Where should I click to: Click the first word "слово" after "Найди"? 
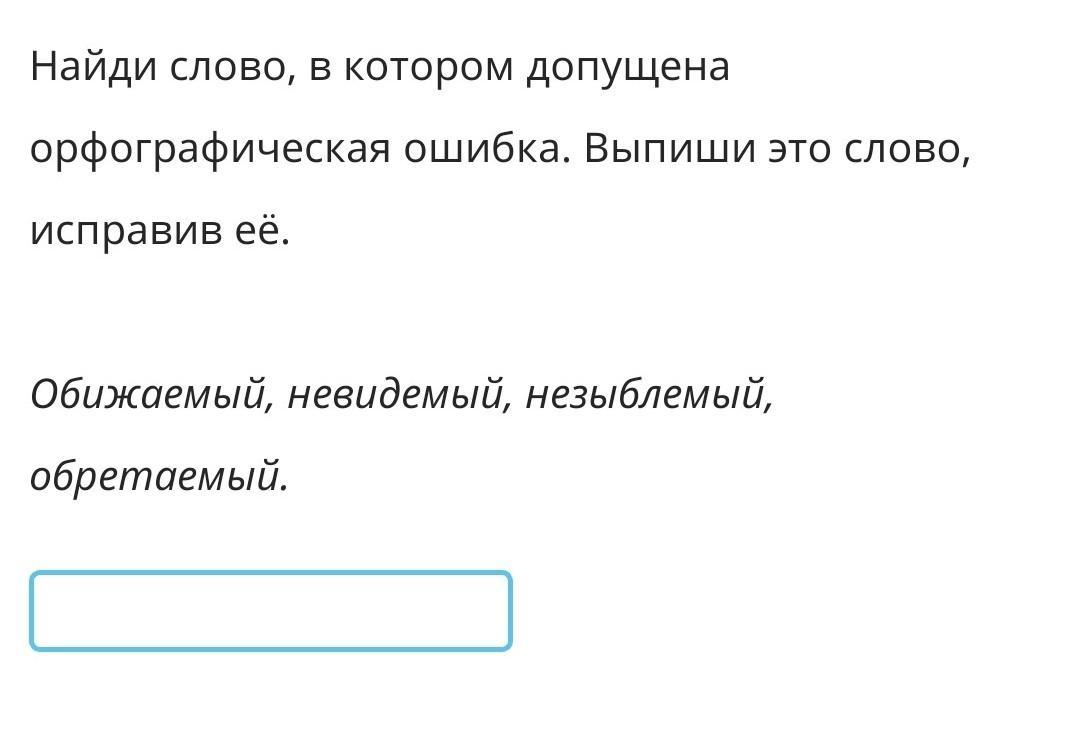(x=222, y=68)
